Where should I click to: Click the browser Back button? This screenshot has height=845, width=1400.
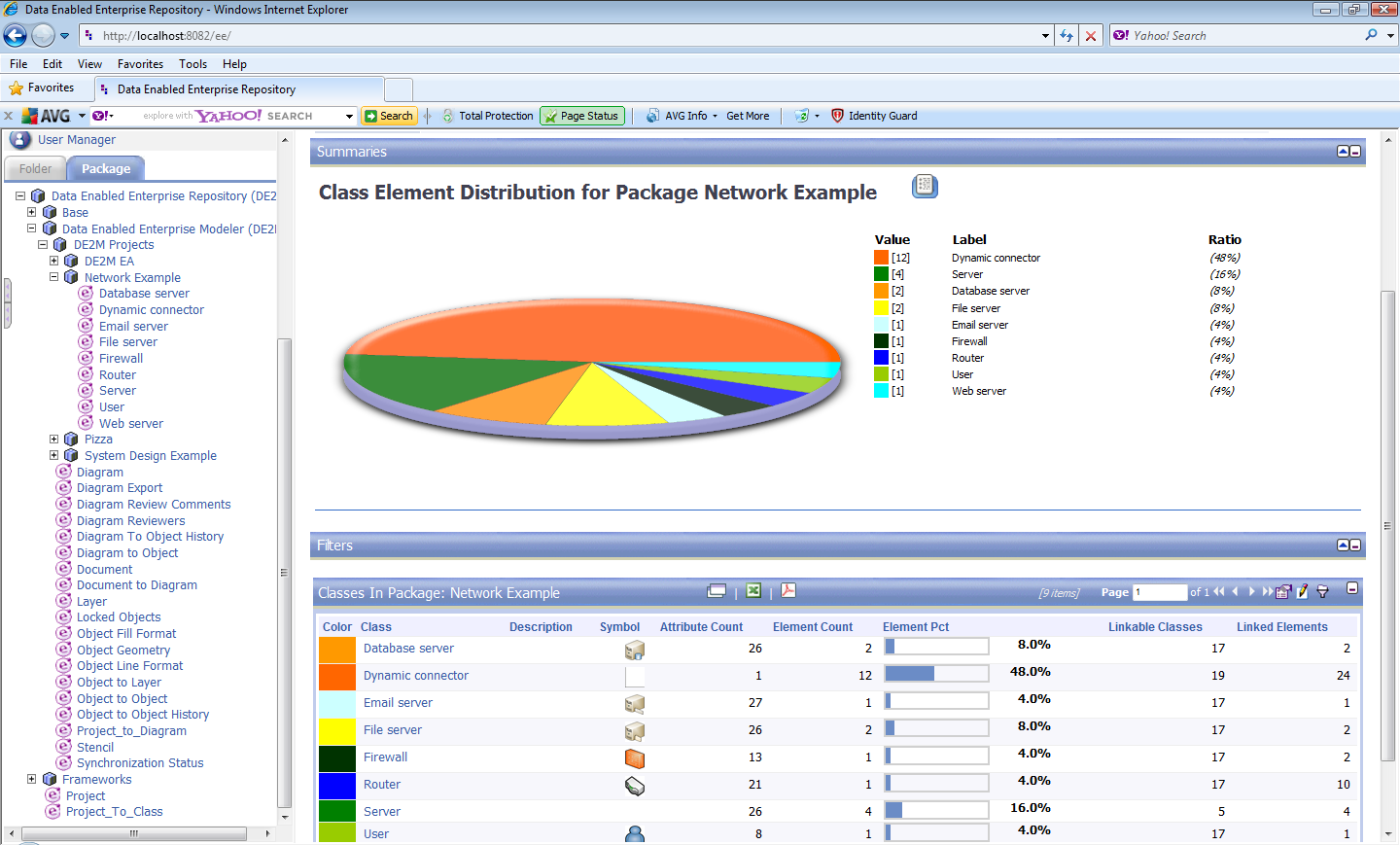15,36
